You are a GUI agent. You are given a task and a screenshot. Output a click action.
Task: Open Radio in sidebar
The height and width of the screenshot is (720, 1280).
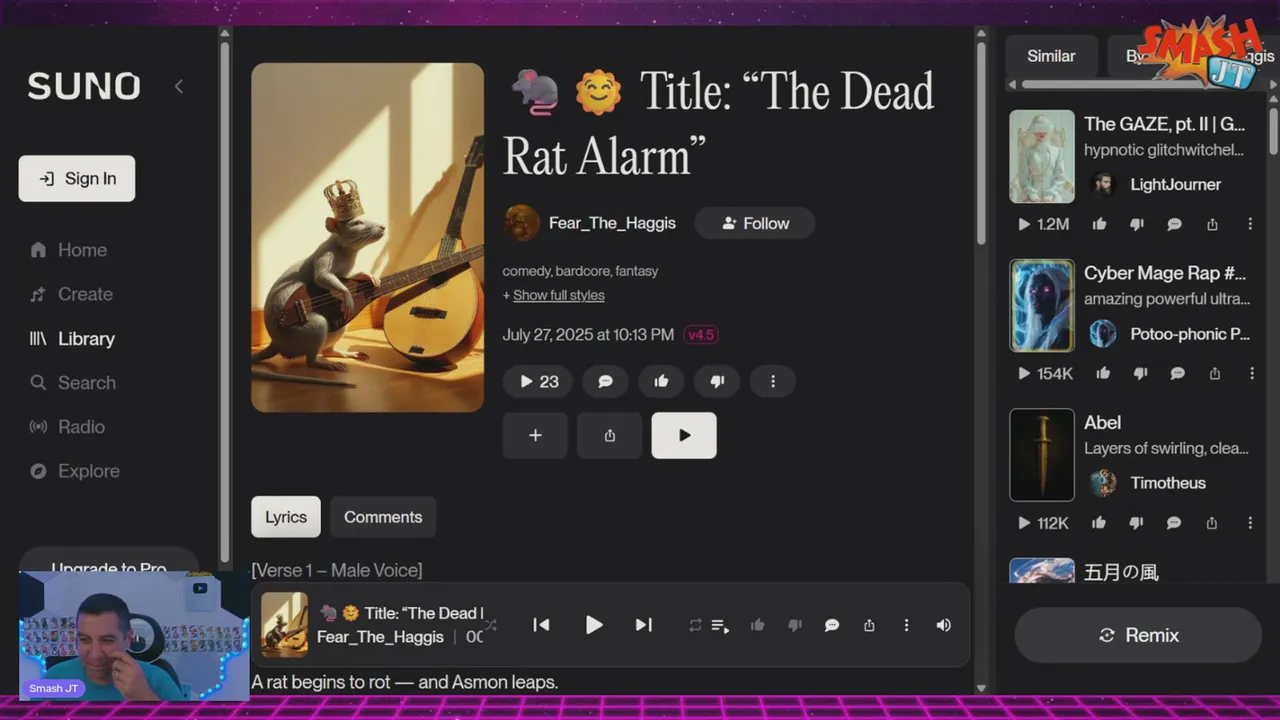coord(68,426)
